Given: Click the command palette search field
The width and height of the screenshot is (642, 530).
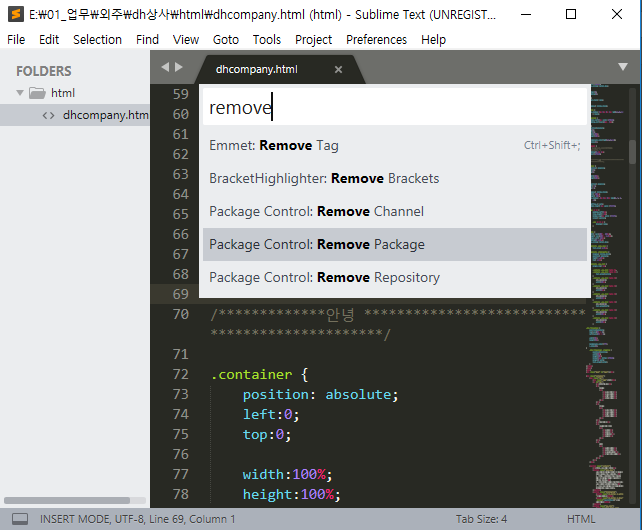Looking at the screenshot, I should coord(395,107).
